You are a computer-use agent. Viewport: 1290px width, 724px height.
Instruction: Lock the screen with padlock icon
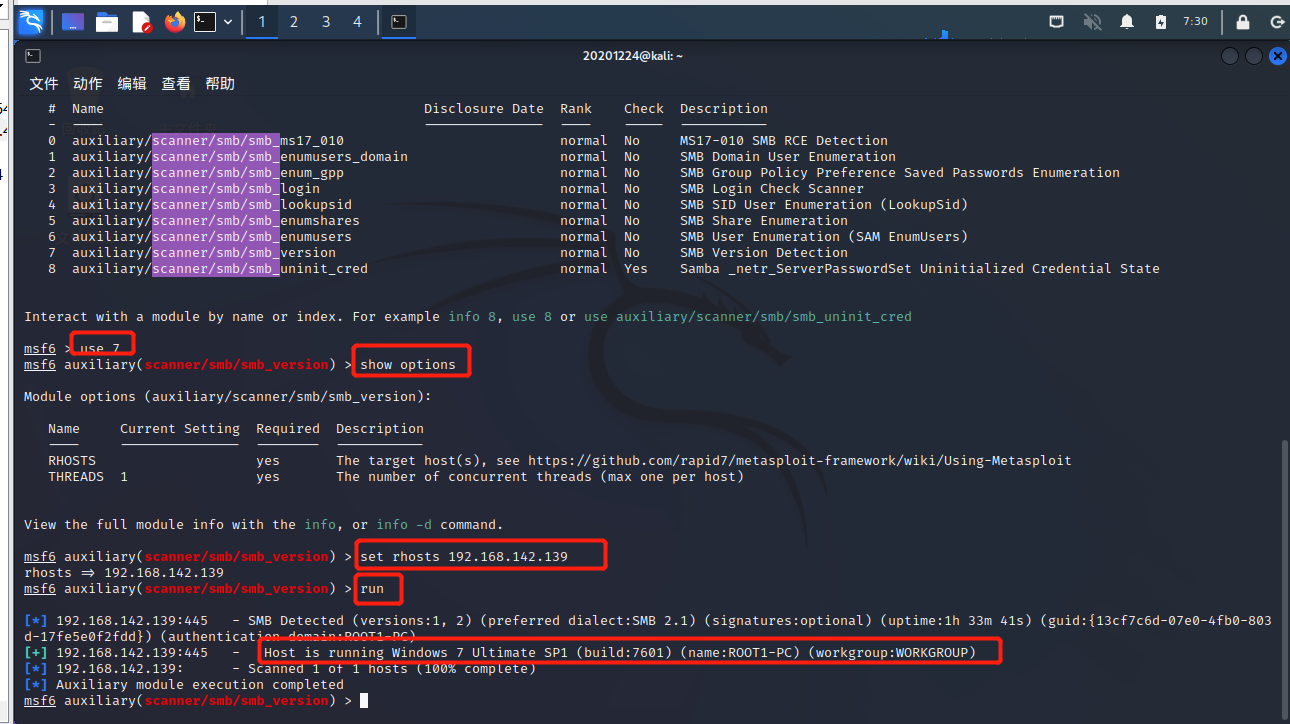tap(1243, 21)
